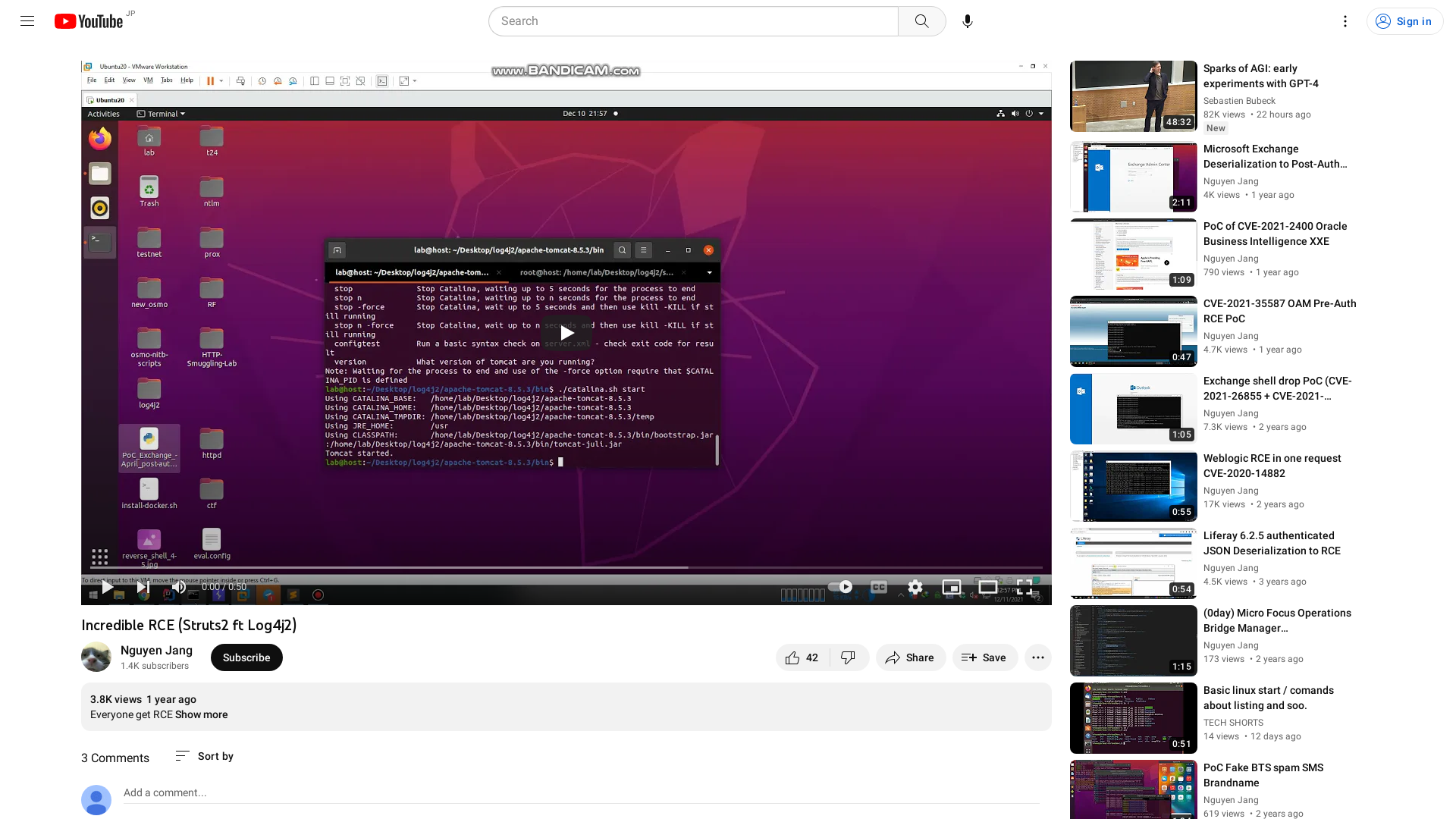Click the 1.4K subscribers text

click(155, 666)
